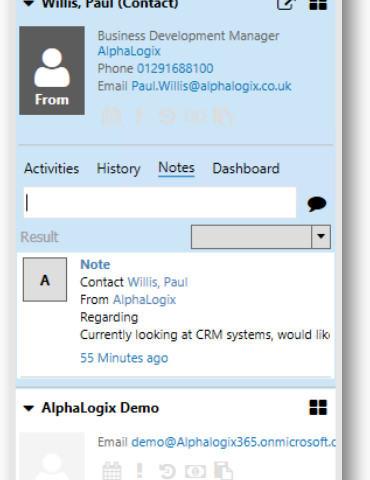This screenshot has width=370, height=480.
Task: Open edit icon for Willis, Paul contact
Action: pyautogui.click(x=286, y=4)
